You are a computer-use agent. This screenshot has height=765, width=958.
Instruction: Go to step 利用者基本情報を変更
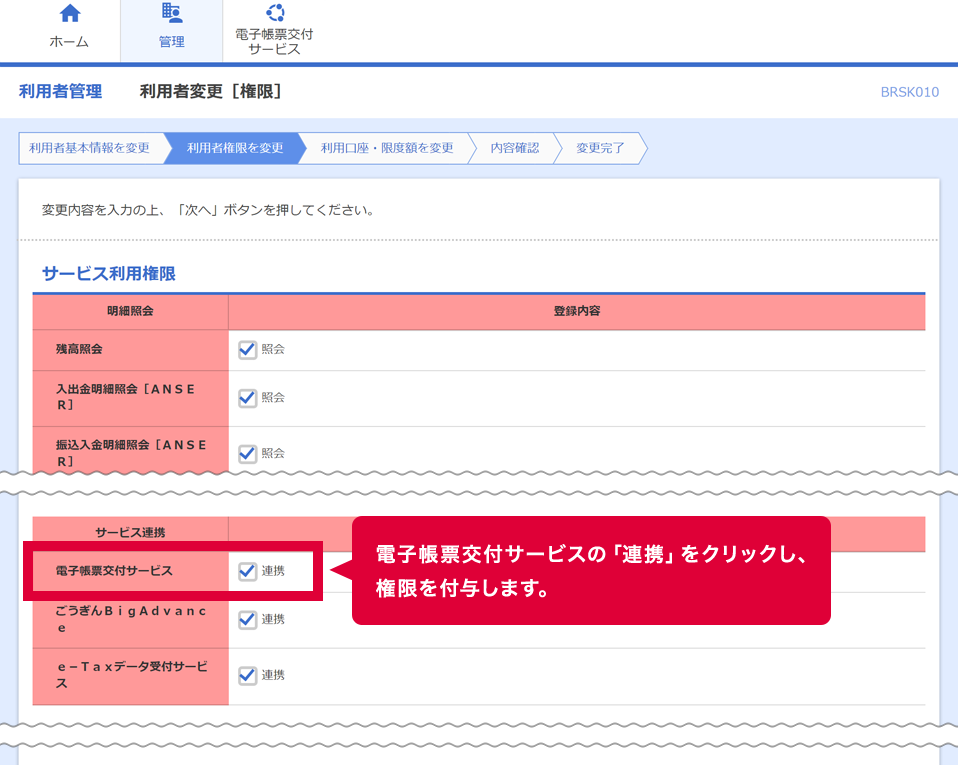click(x=89, y=148)
